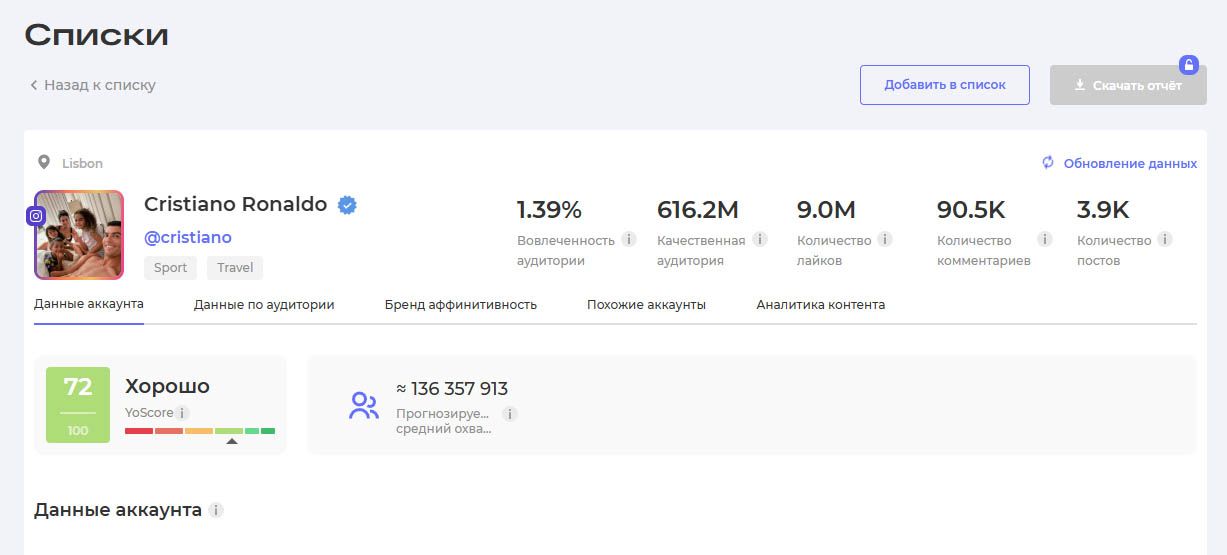Switch to Данные аккаунта tab
The image size is (1227, 555).
pyautogui.click(x=89, y=304)
